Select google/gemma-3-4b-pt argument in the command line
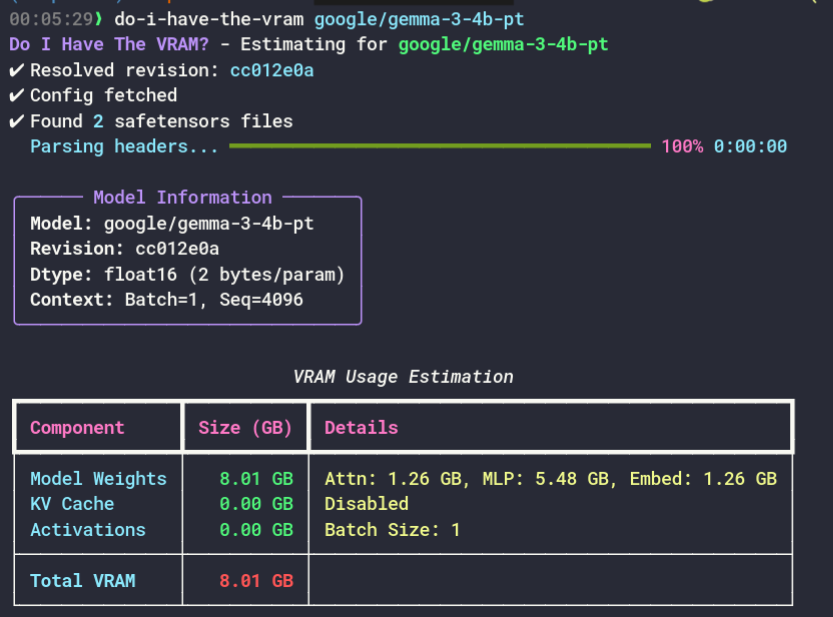Image resolution: width=833 pixels, height=617 pixels. point(419,20)
